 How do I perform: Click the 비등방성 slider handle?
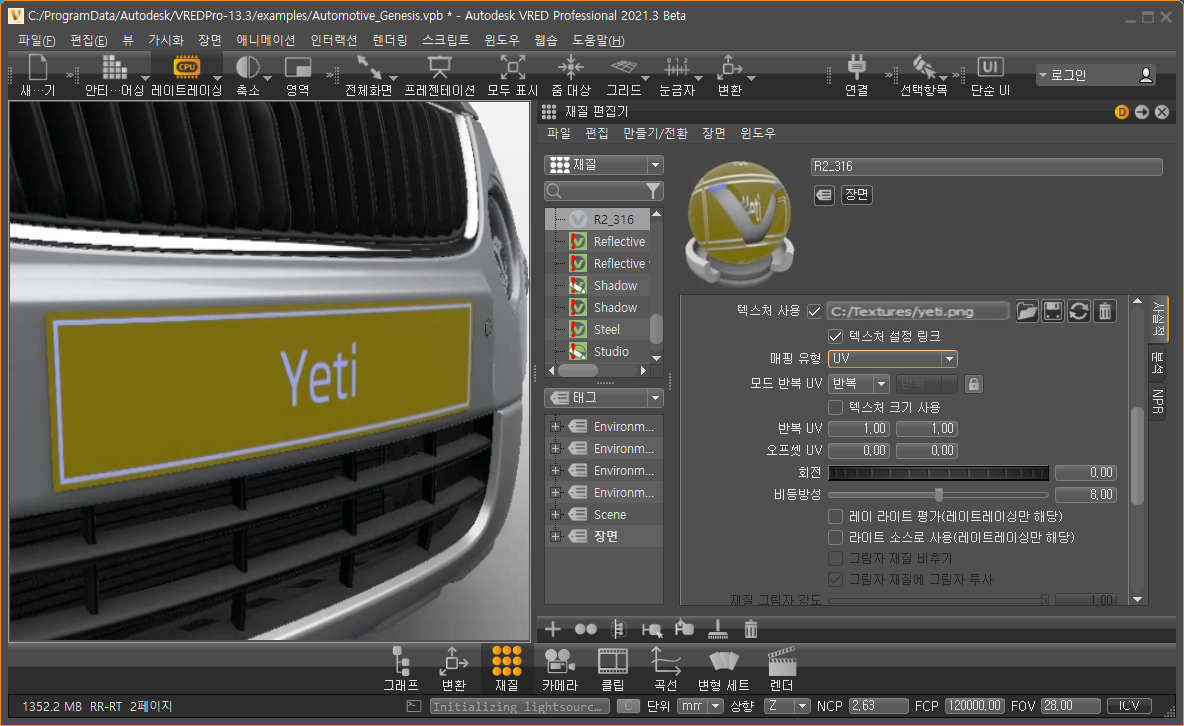click(x=939, y=495)
